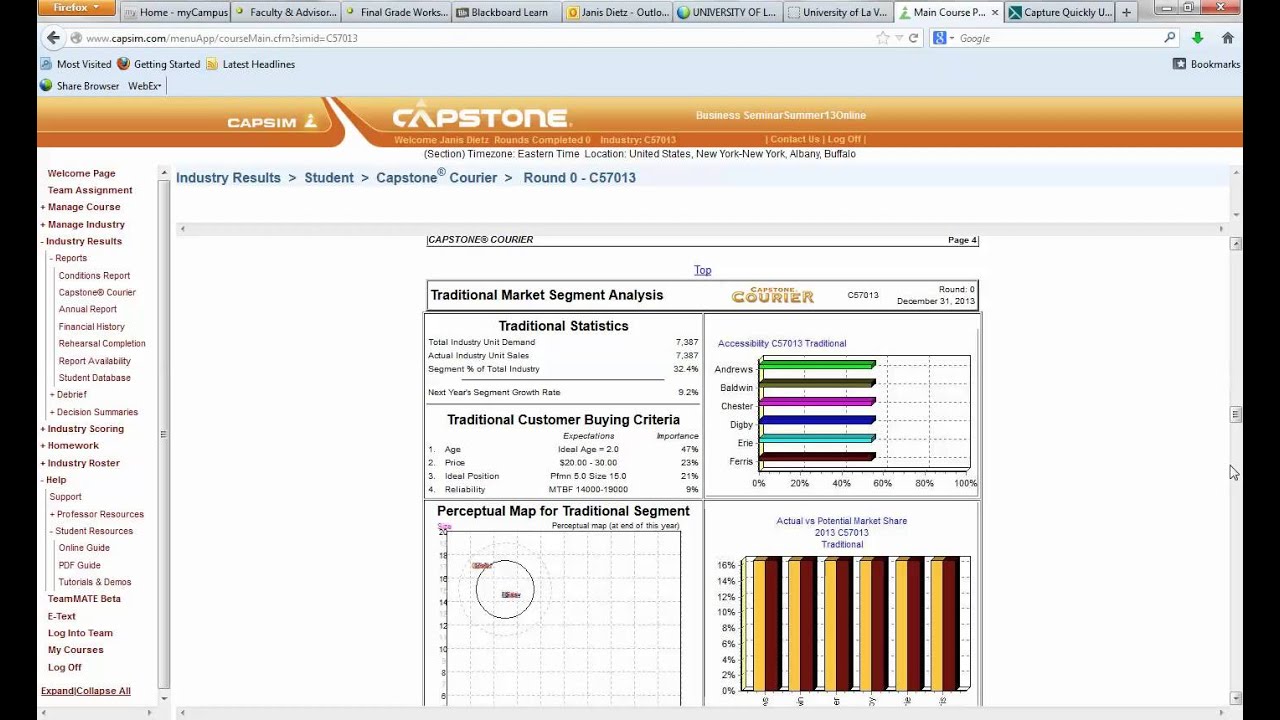Open Report Availability link
This screenshot has width=1280, height=720.
click(x=94, y=361)
